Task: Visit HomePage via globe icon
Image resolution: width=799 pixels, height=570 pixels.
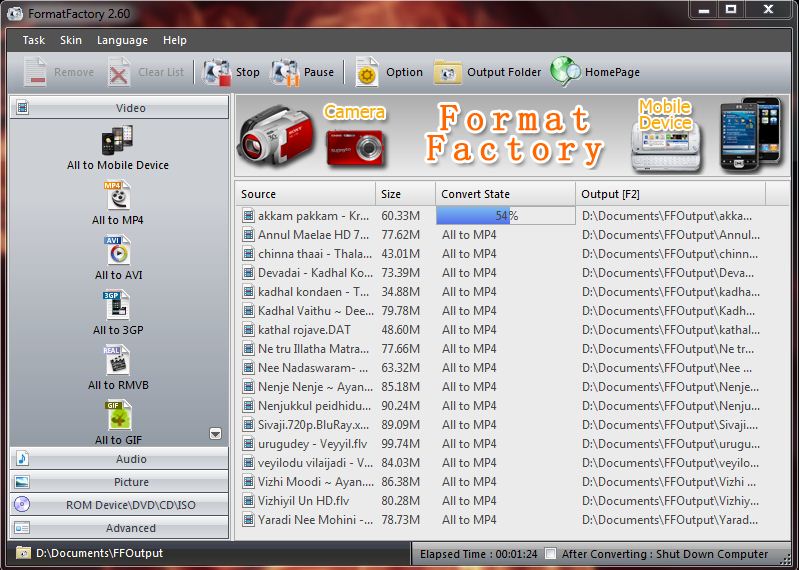Action: [x=565, y=72]
